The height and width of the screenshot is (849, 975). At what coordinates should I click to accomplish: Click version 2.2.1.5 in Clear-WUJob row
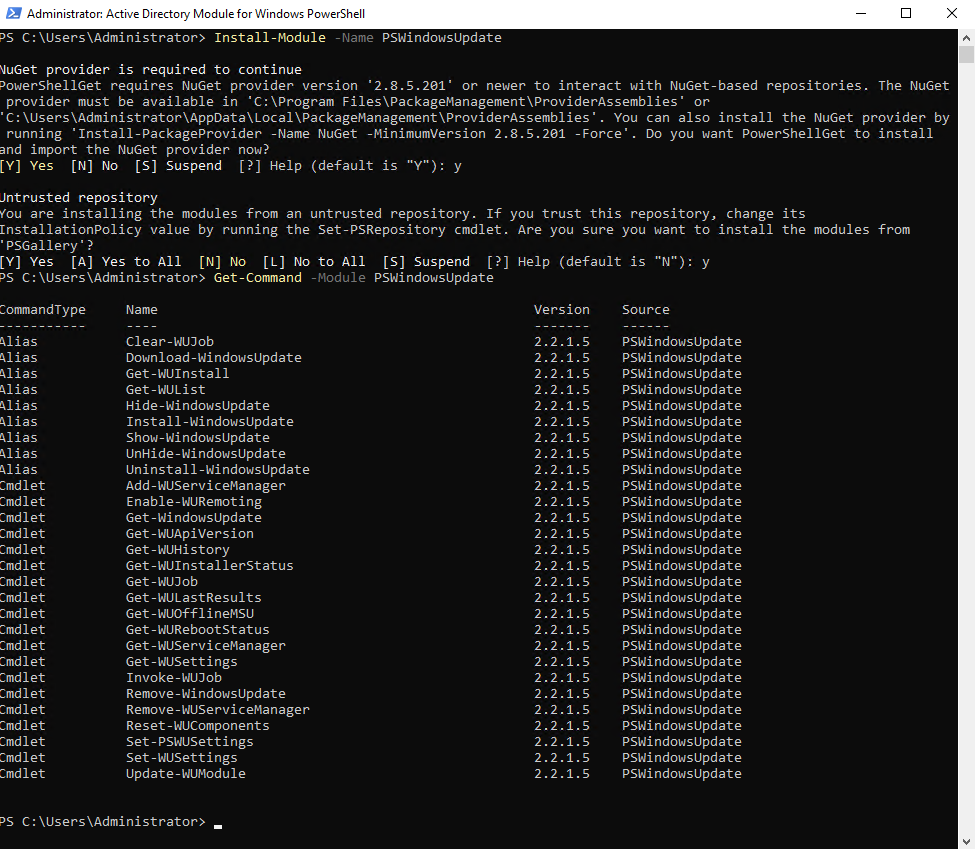coord(561,341)
